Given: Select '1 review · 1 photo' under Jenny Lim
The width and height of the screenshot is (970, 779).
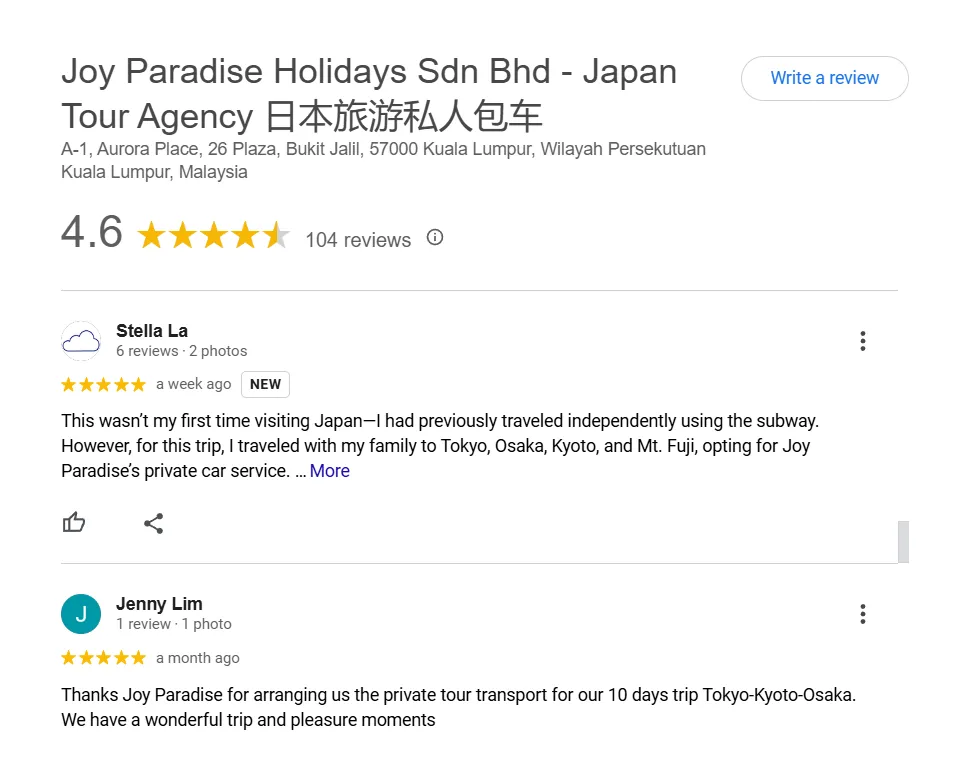Looking at the screenshot, I should pos(174,624).
